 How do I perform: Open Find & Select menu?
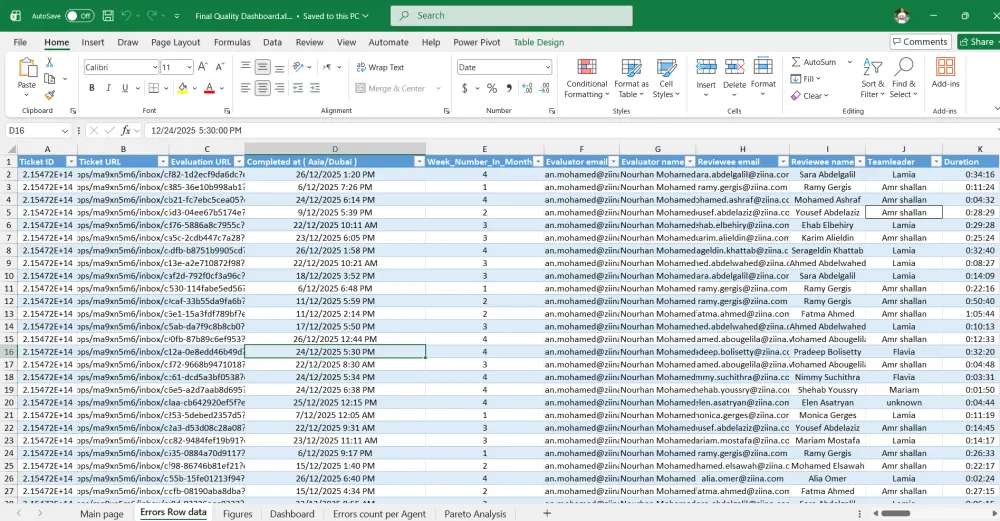click(x=904, y=78)
